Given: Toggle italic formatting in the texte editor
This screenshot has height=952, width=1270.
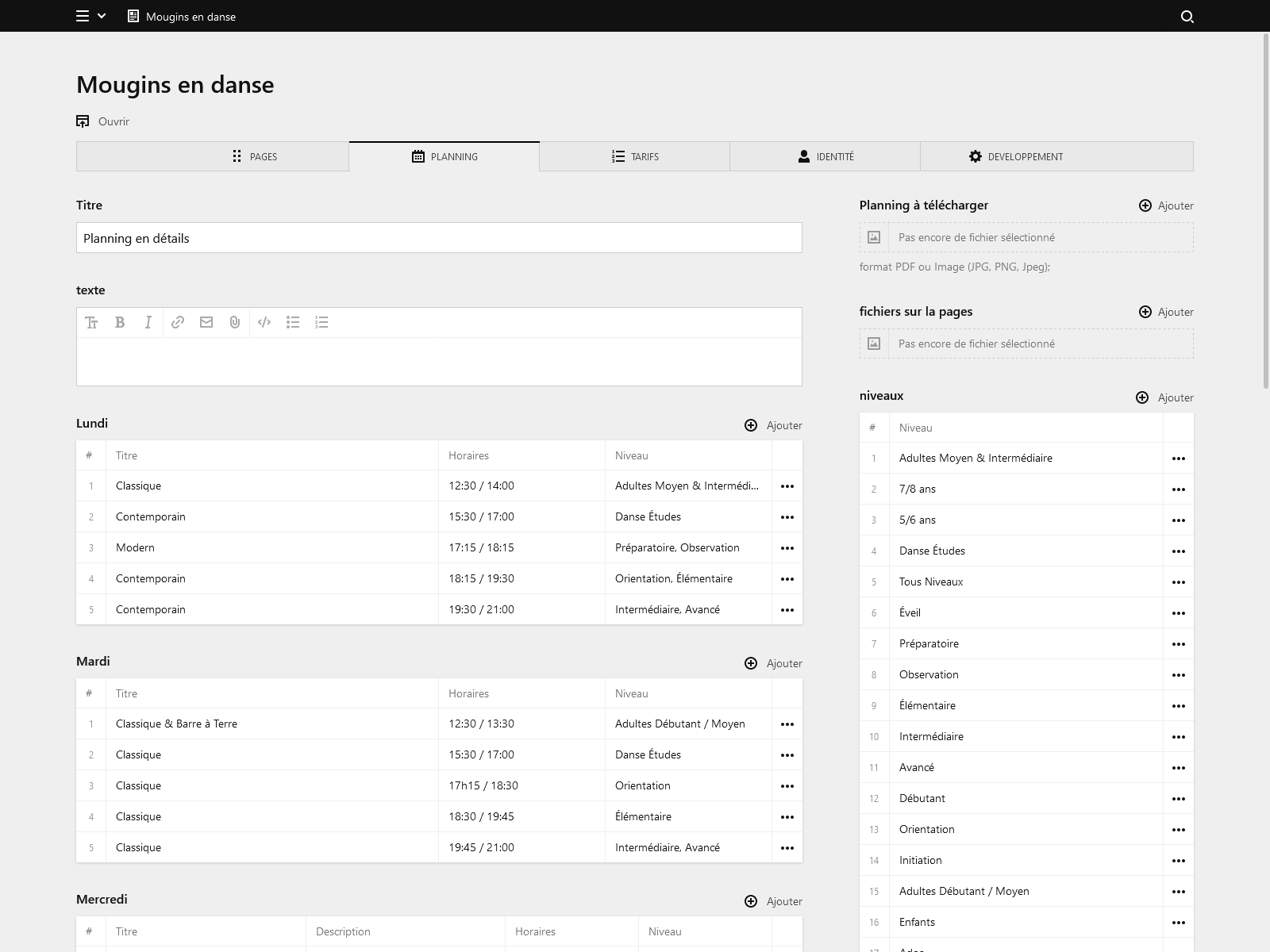Looking at the screenshot, I should (148, 322).
